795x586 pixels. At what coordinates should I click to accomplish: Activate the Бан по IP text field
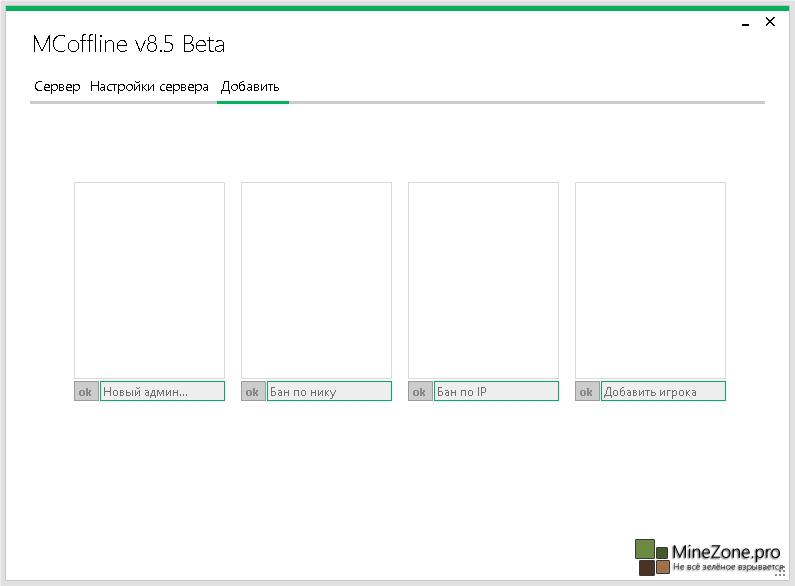496,392
